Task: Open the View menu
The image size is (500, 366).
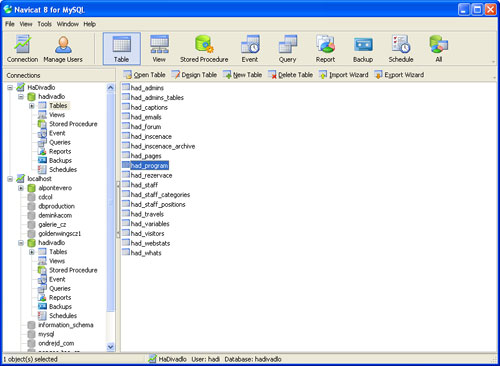Action: coord(26,24)
